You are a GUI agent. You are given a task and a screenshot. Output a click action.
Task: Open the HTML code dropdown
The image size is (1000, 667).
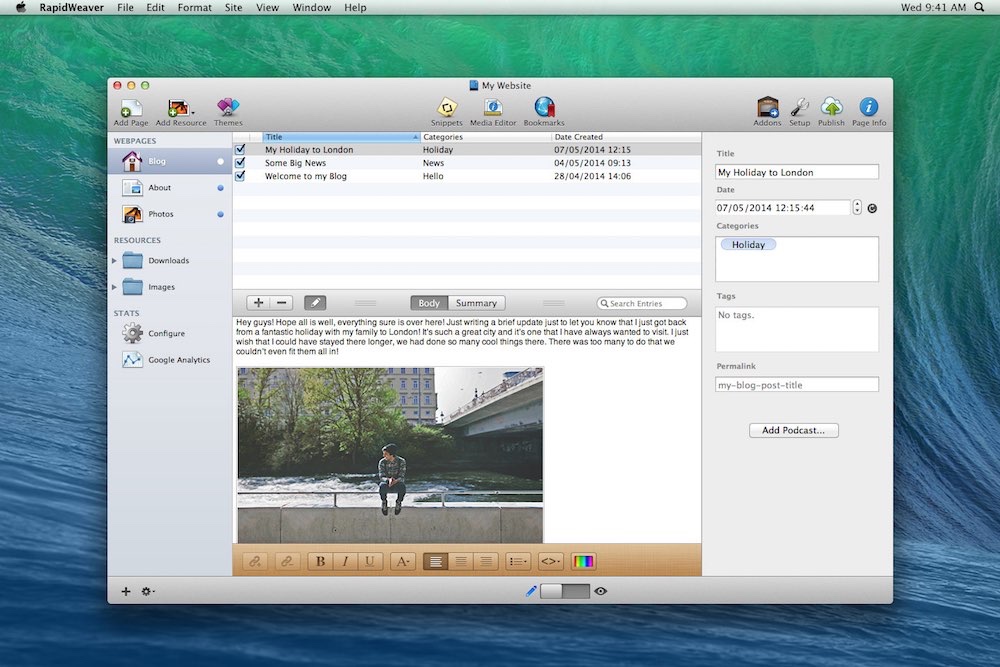click(x=550, y=561)
